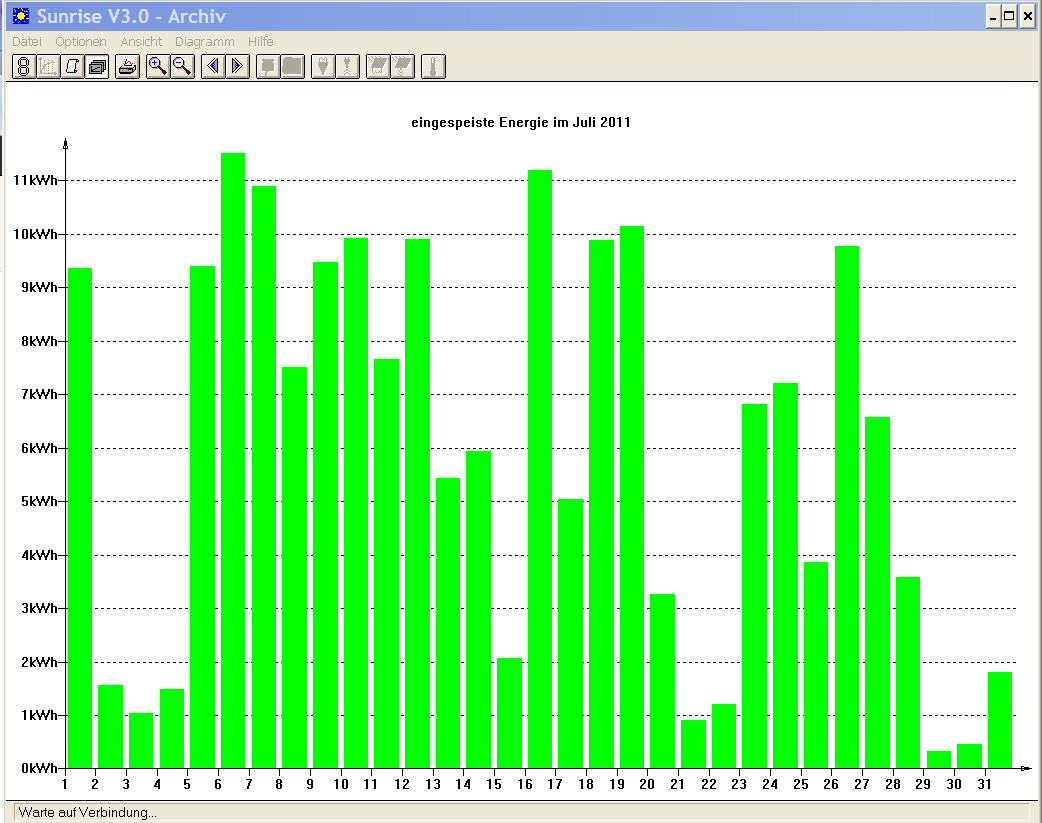Click the 'Sunrise V3.0 - Archiv' window title

(131, 16)
